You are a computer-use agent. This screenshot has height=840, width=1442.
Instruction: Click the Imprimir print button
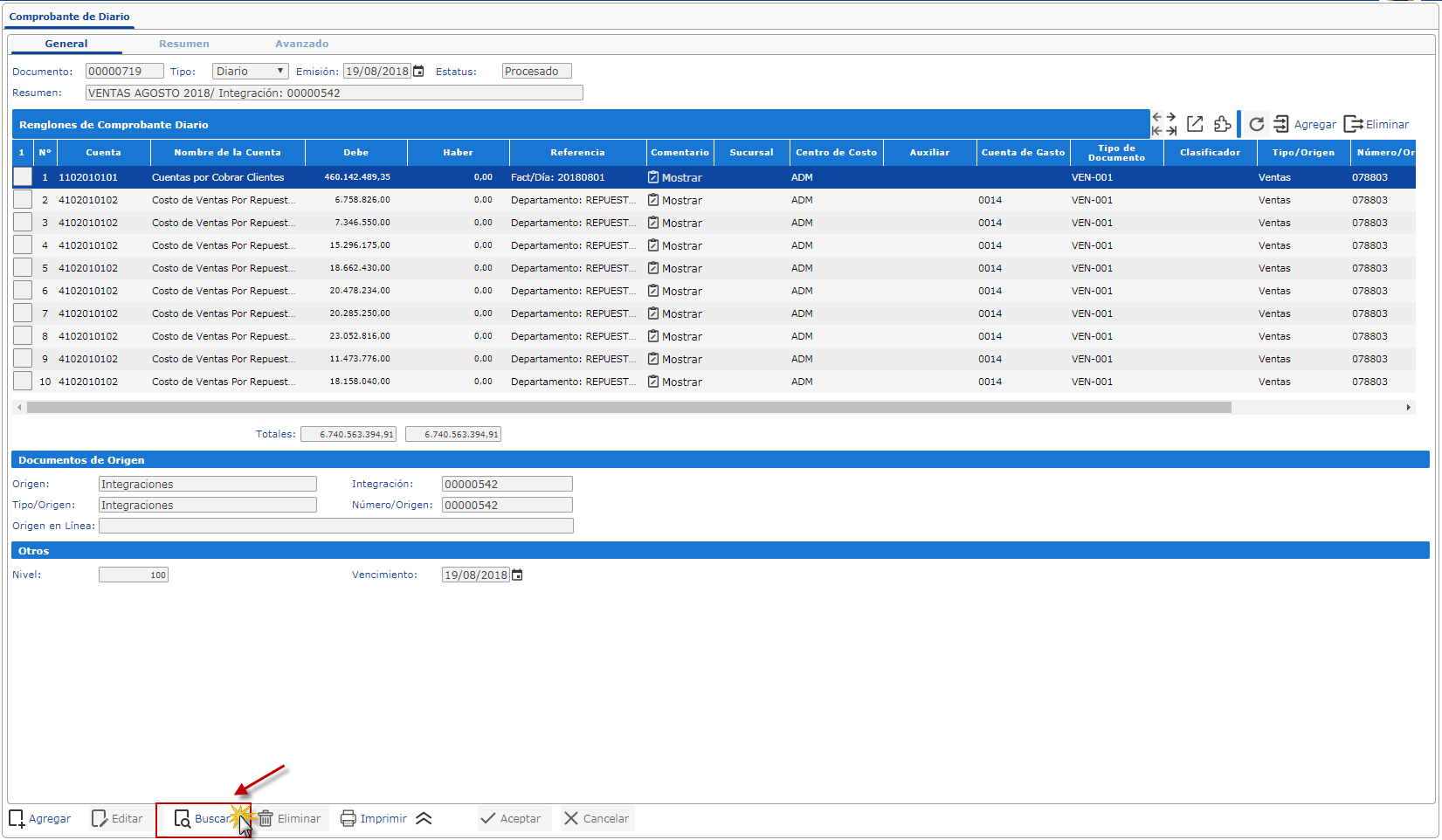(x=374, y=818)
